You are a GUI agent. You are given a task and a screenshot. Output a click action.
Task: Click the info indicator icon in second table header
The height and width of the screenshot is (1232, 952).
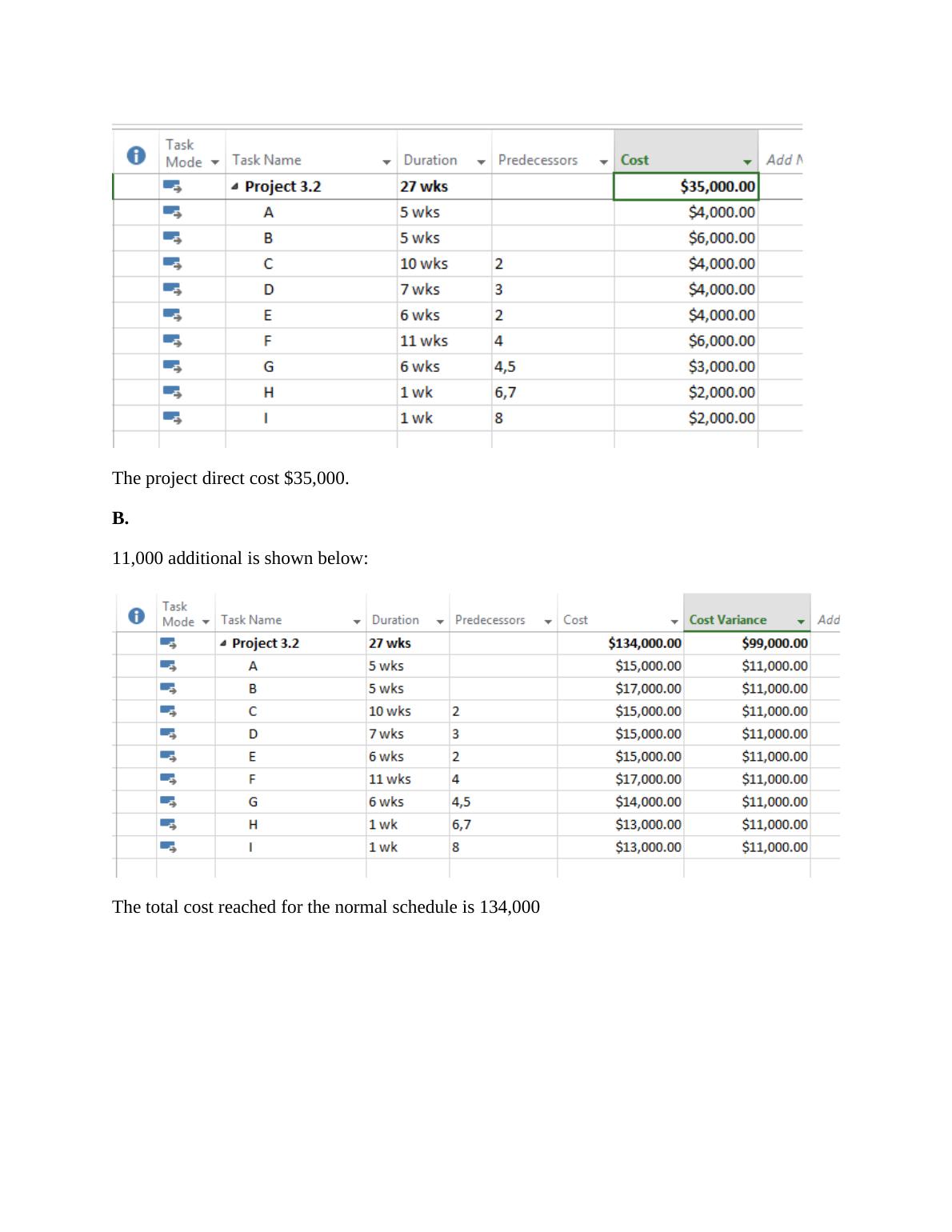(x=137, y=616)
